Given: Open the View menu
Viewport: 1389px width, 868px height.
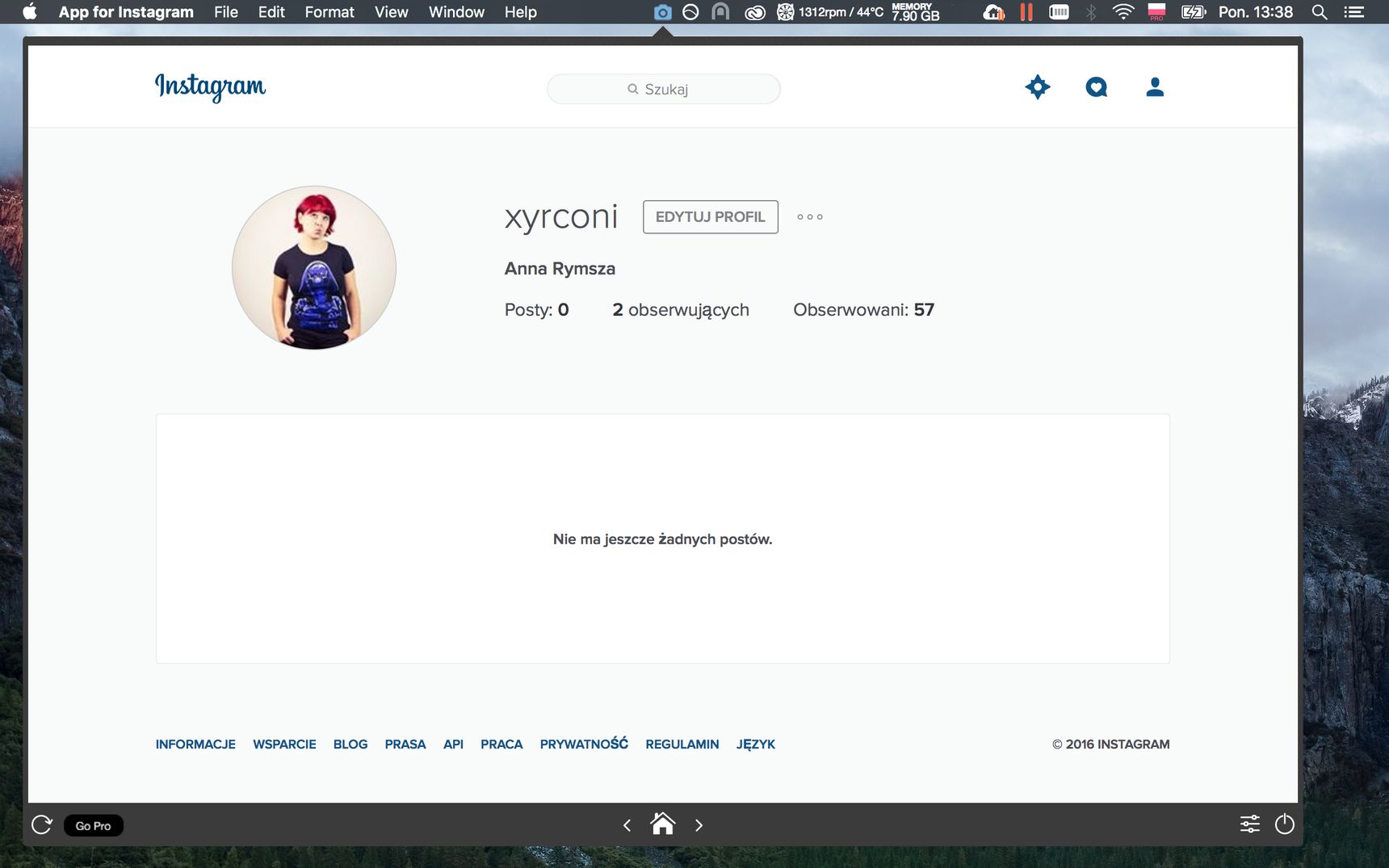Looking at the screenshot, I should (x=391, y=12).
